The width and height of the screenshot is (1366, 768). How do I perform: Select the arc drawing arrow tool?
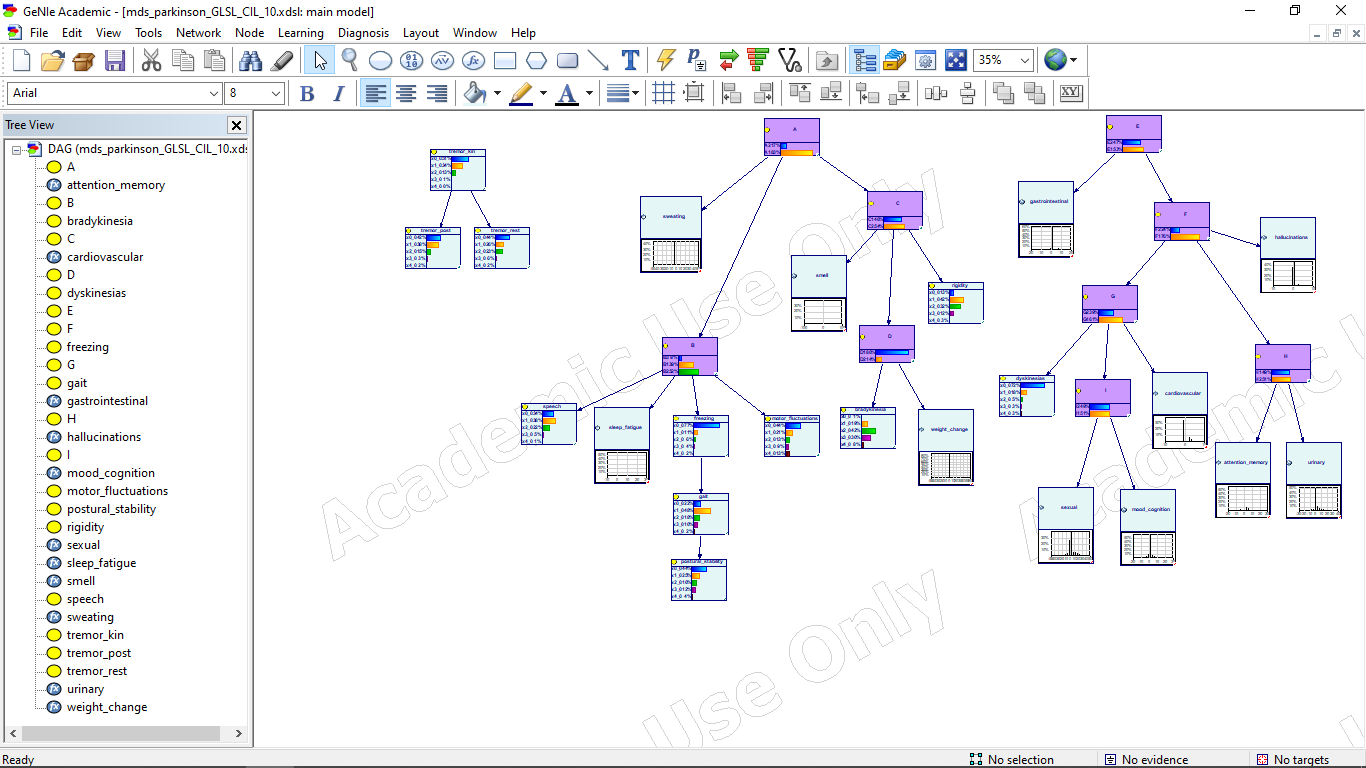(598, 60)
